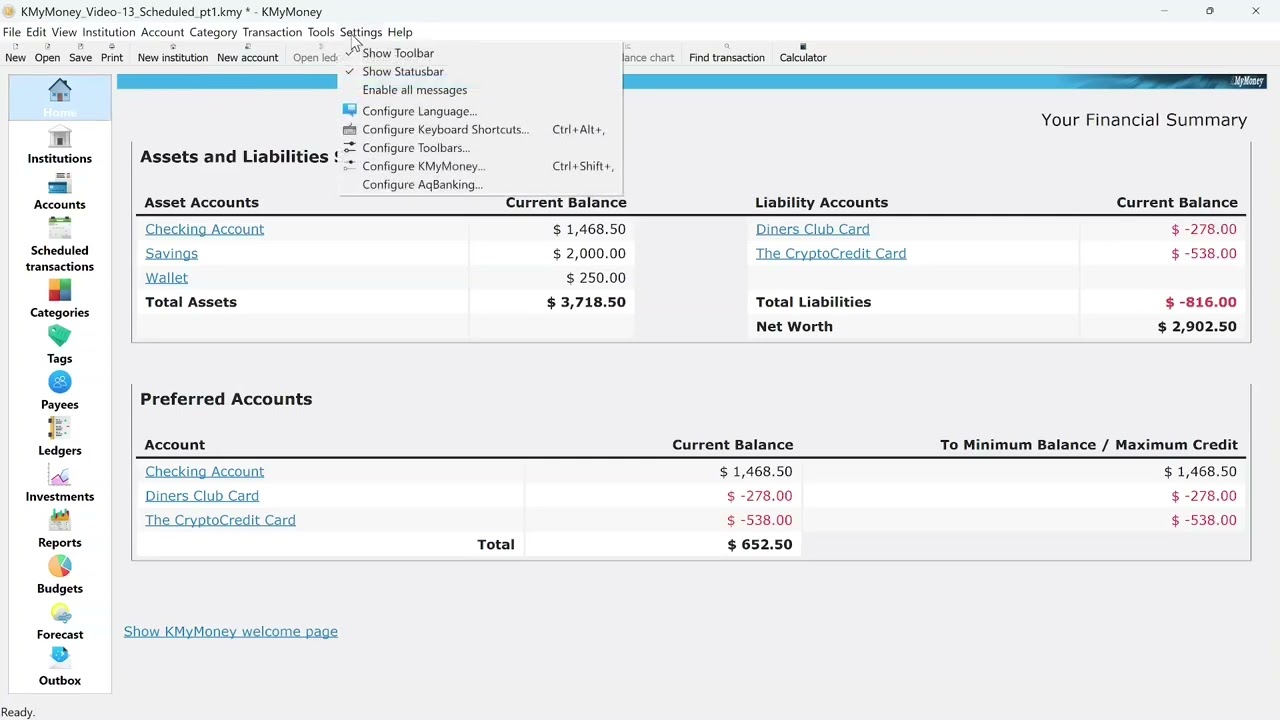
Task: Open the Reports view
Action: (x=60, y=530)
